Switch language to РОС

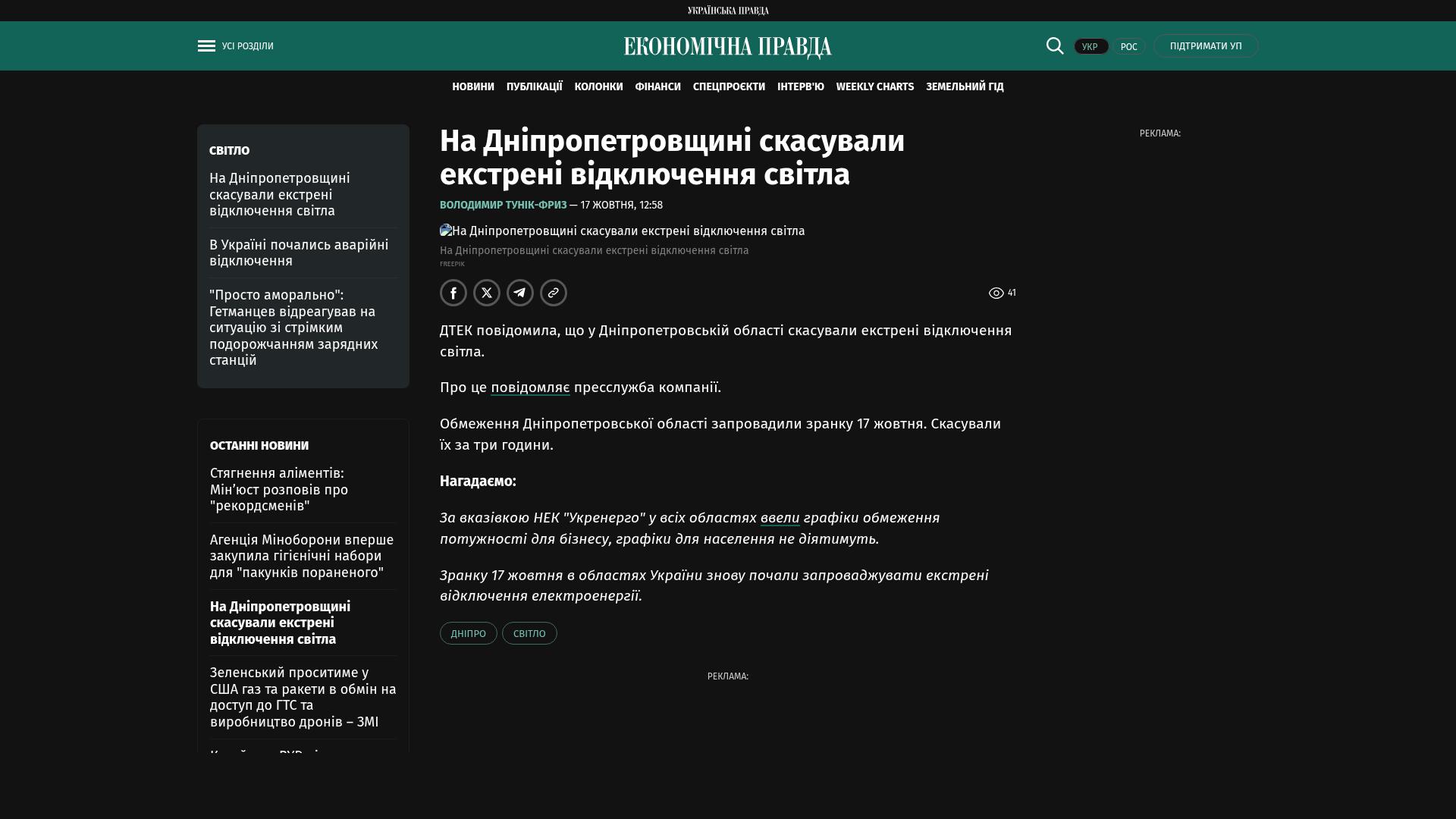(x=1128, y=47)
